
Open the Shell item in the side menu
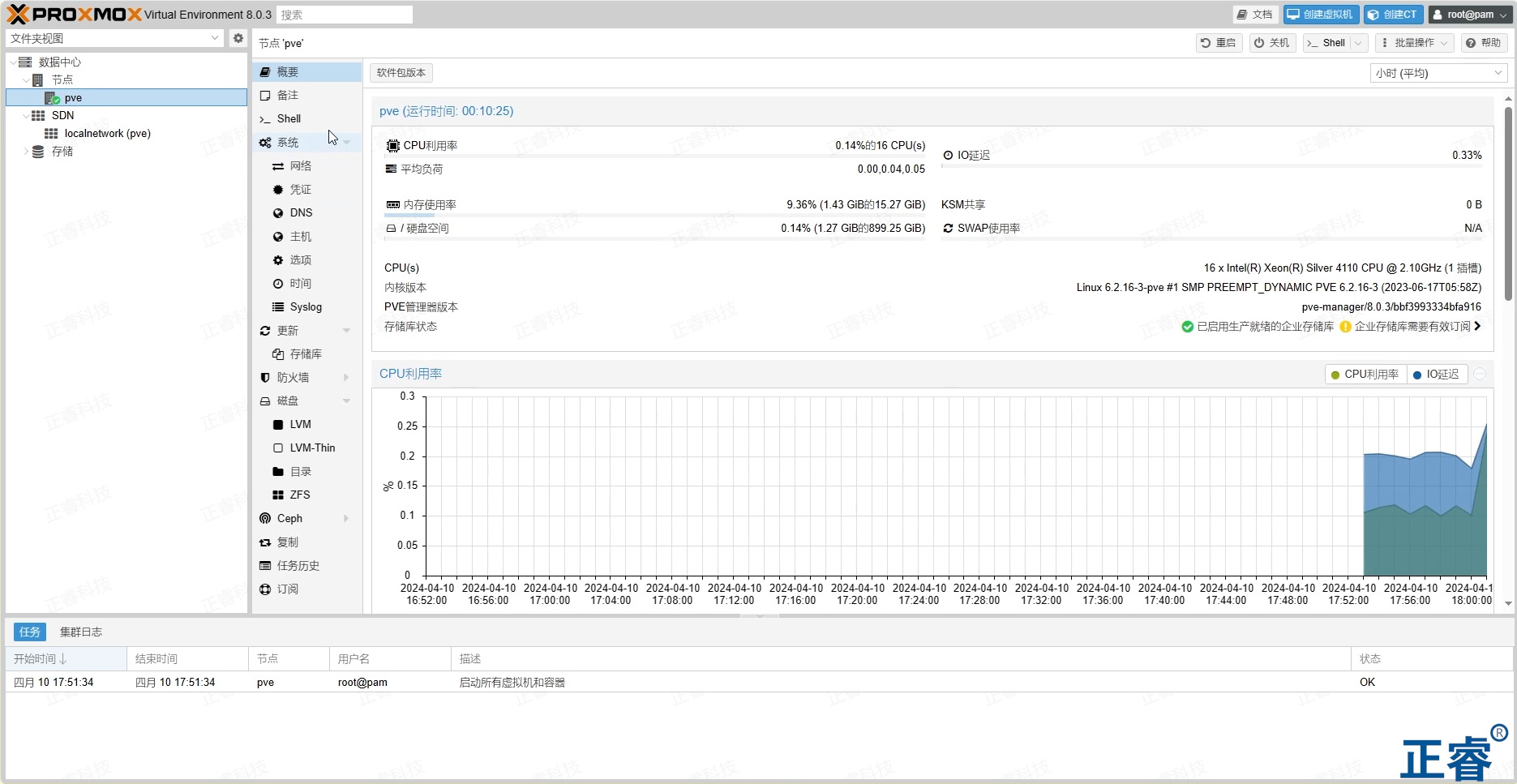tap(306, 119)
